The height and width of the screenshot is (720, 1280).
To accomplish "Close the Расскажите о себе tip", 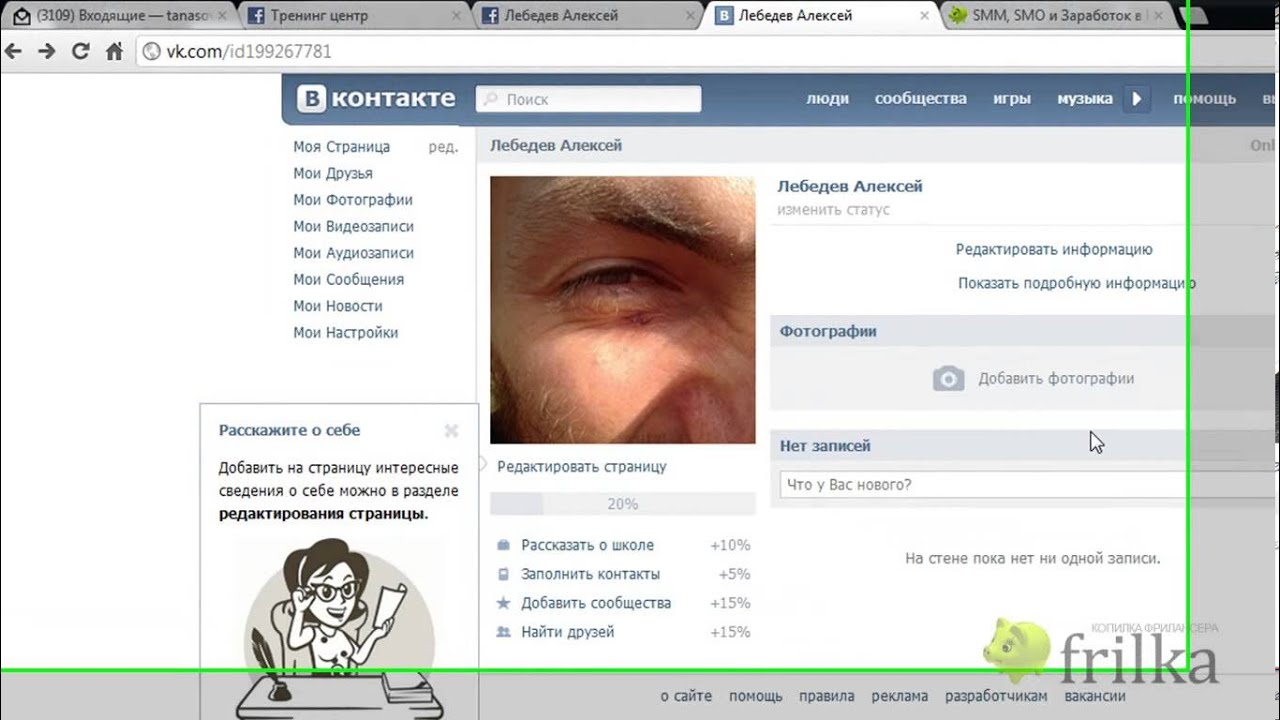I will 451,430.
